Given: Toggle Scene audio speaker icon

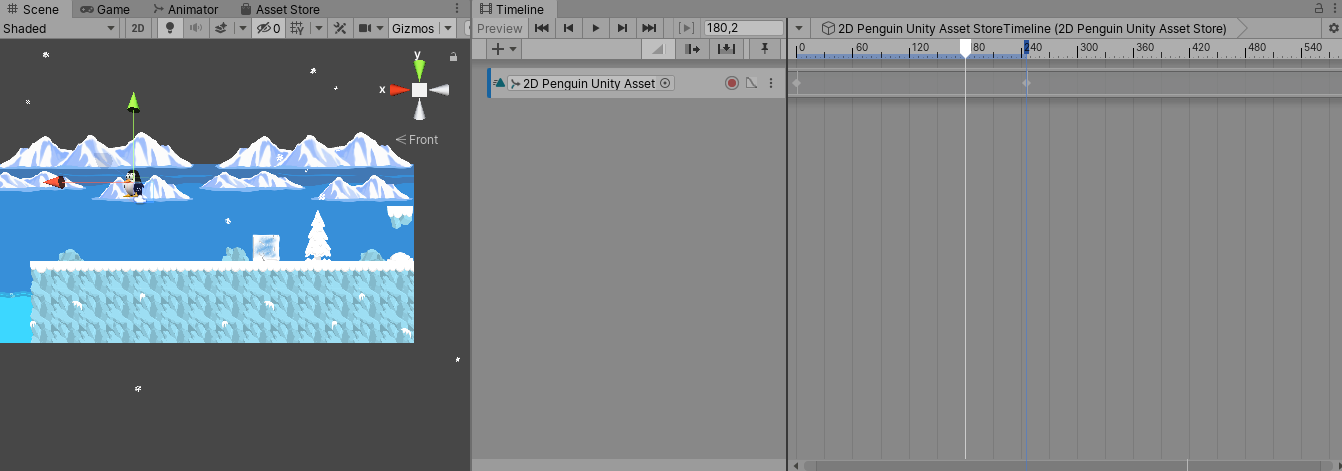Looking at the screenshot, I should [x=194, y=28].
